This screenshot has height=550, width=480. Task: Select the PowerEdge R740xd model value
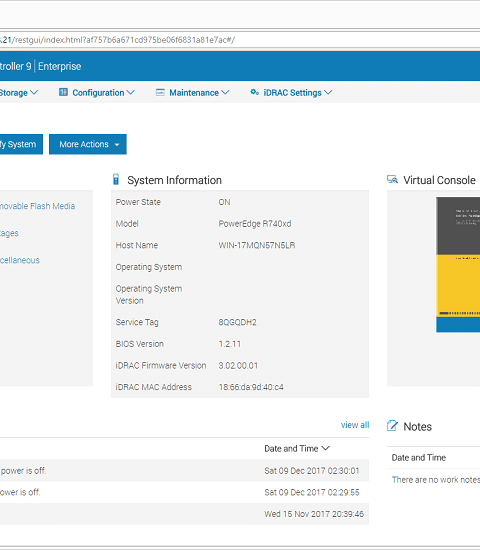[255, 223]
